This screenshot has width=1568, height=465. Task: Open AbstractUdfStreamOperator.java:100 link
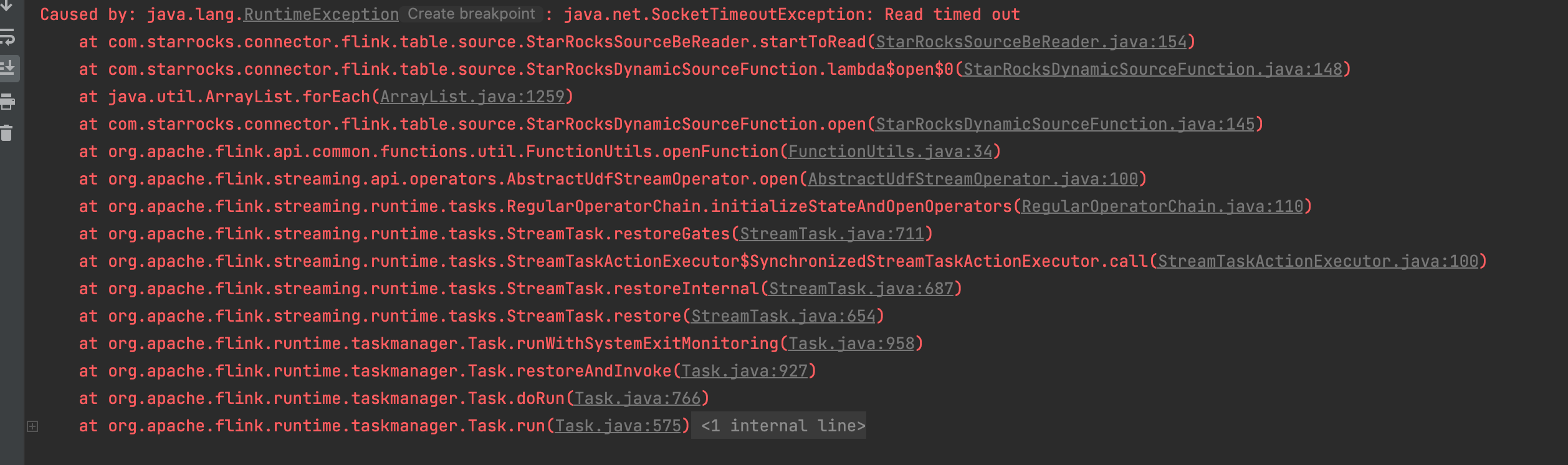tap(973, 179)
